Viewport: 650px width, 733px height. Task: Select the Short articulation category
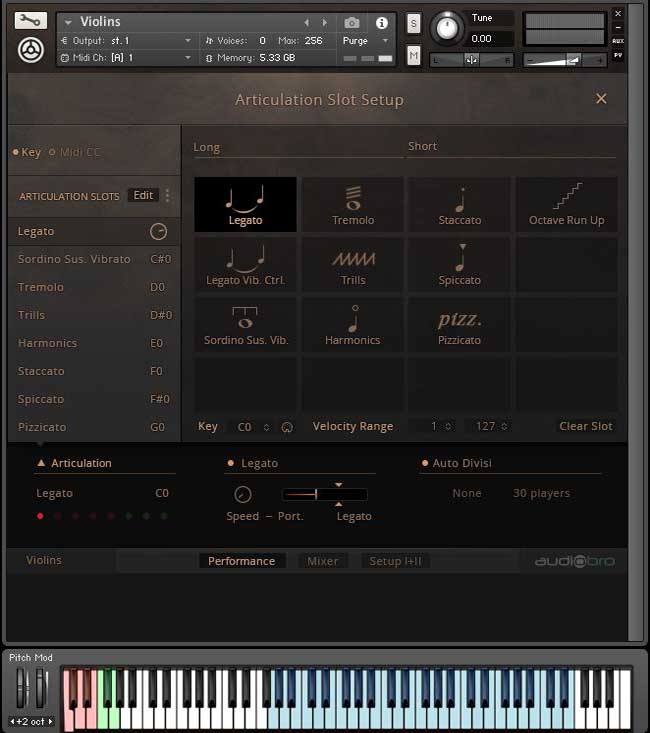423,146
